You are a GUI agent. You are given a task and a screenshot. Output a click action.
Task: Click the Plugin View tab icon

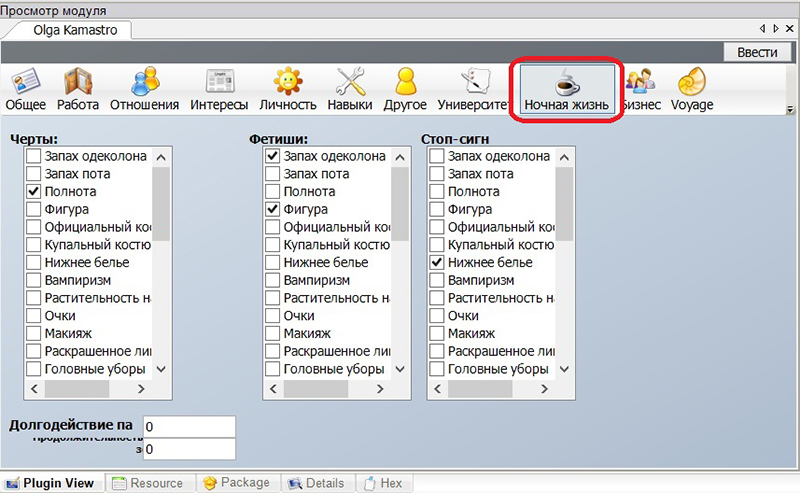click(x=12, y=483)
